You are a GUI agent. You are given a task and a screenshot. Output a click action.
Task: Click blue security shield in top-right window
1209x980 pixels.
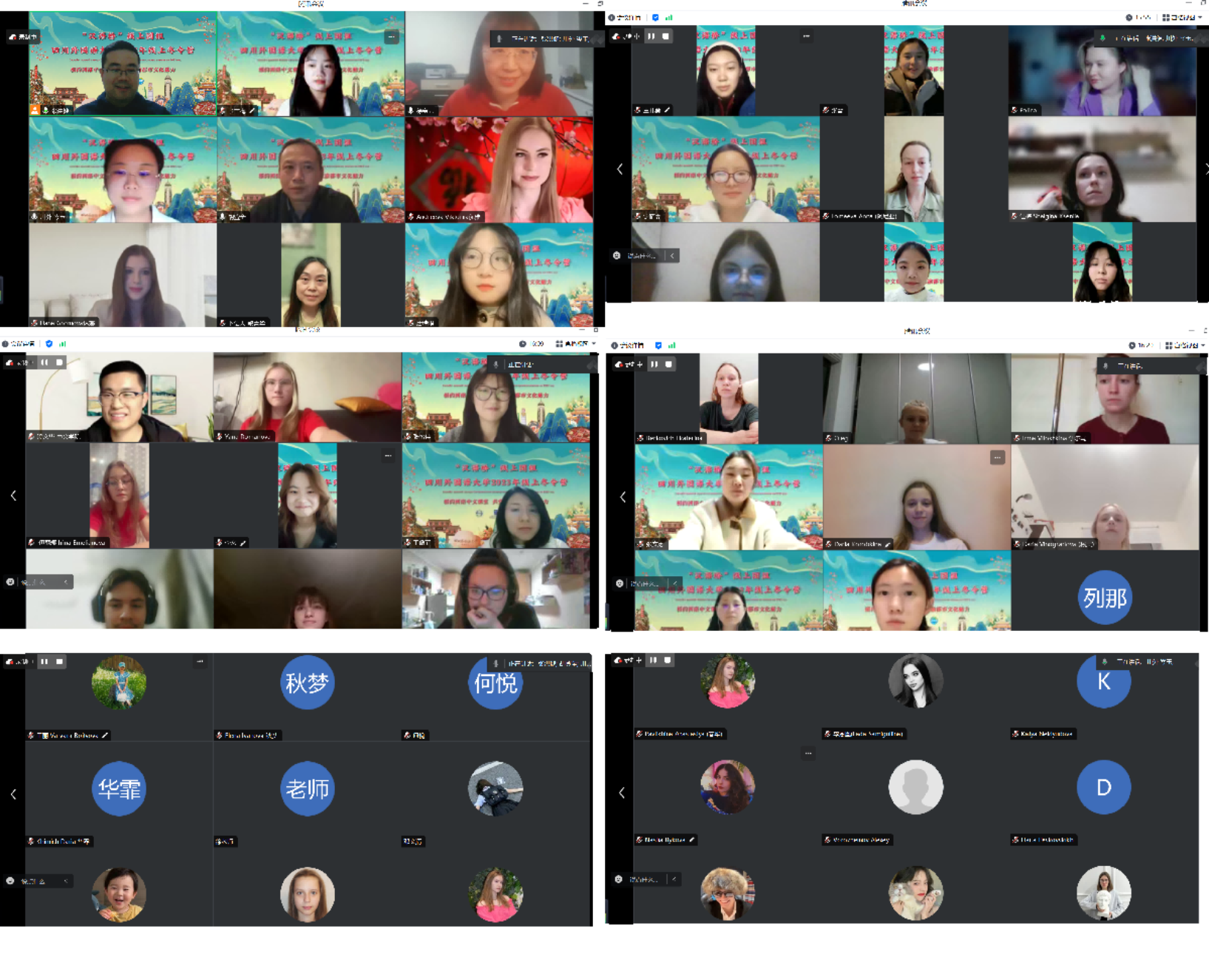[656, 18]
